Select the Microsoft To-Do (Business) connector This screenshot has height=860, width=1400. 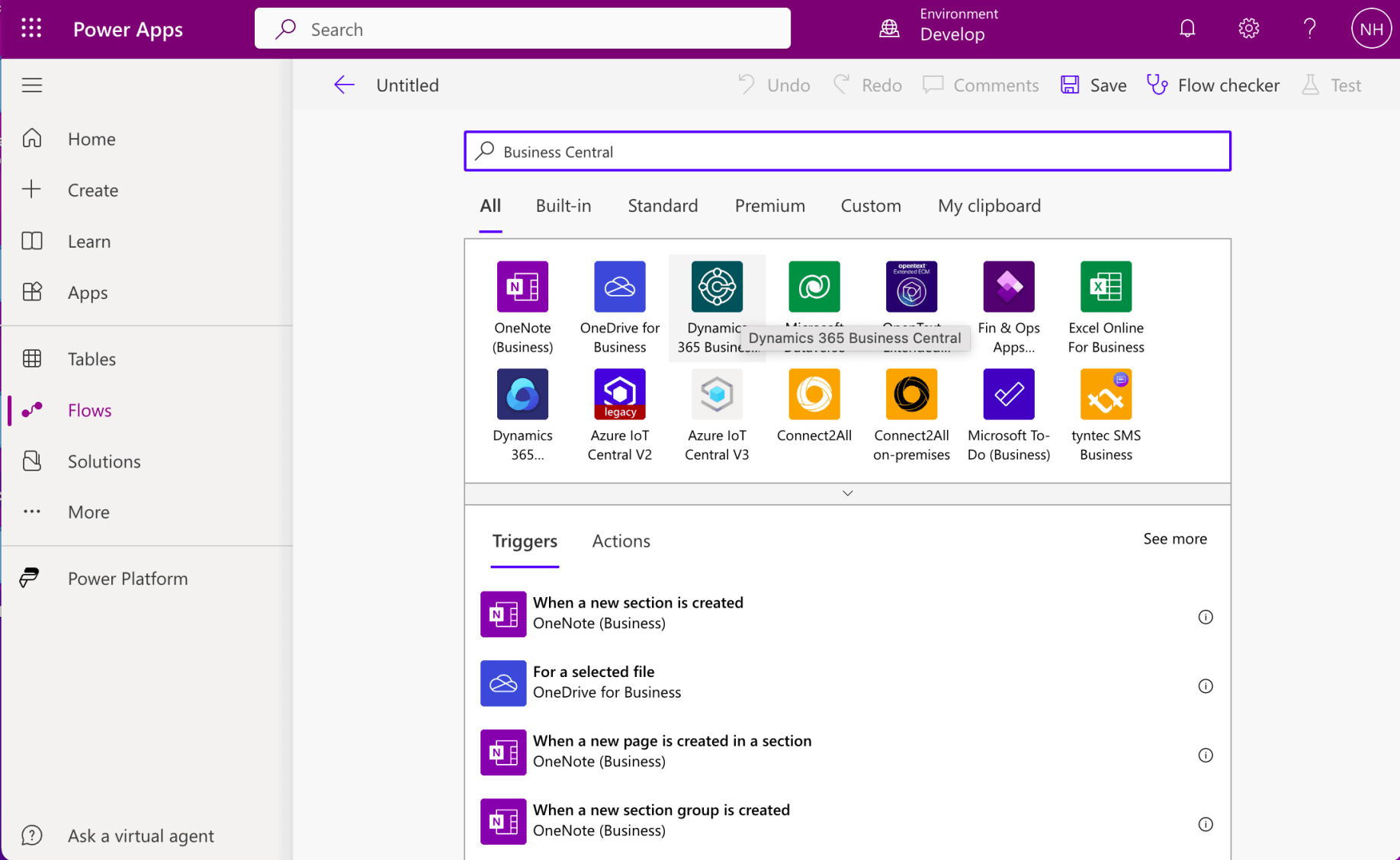point(1008,395)
